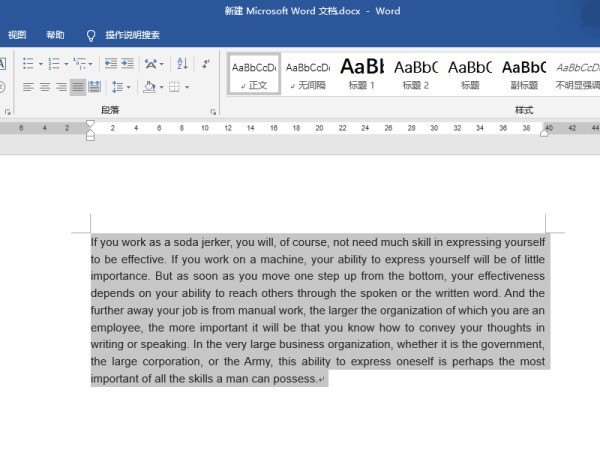
Task: Click the right indent ruler marker
Action: pos(544,133)
